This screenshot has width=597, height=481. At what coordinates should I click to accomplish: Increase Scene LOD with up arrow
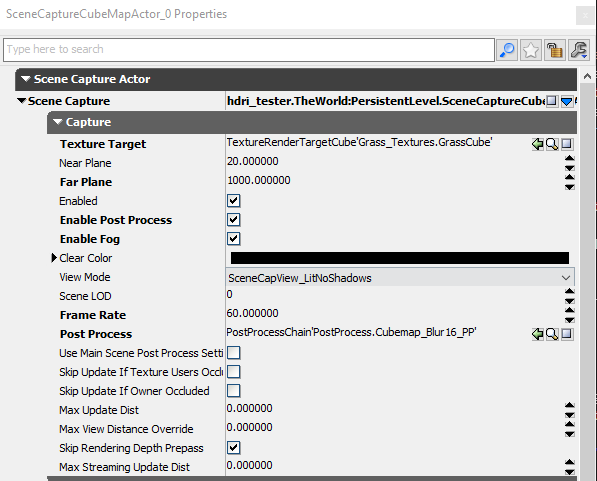tap(570, 291)
